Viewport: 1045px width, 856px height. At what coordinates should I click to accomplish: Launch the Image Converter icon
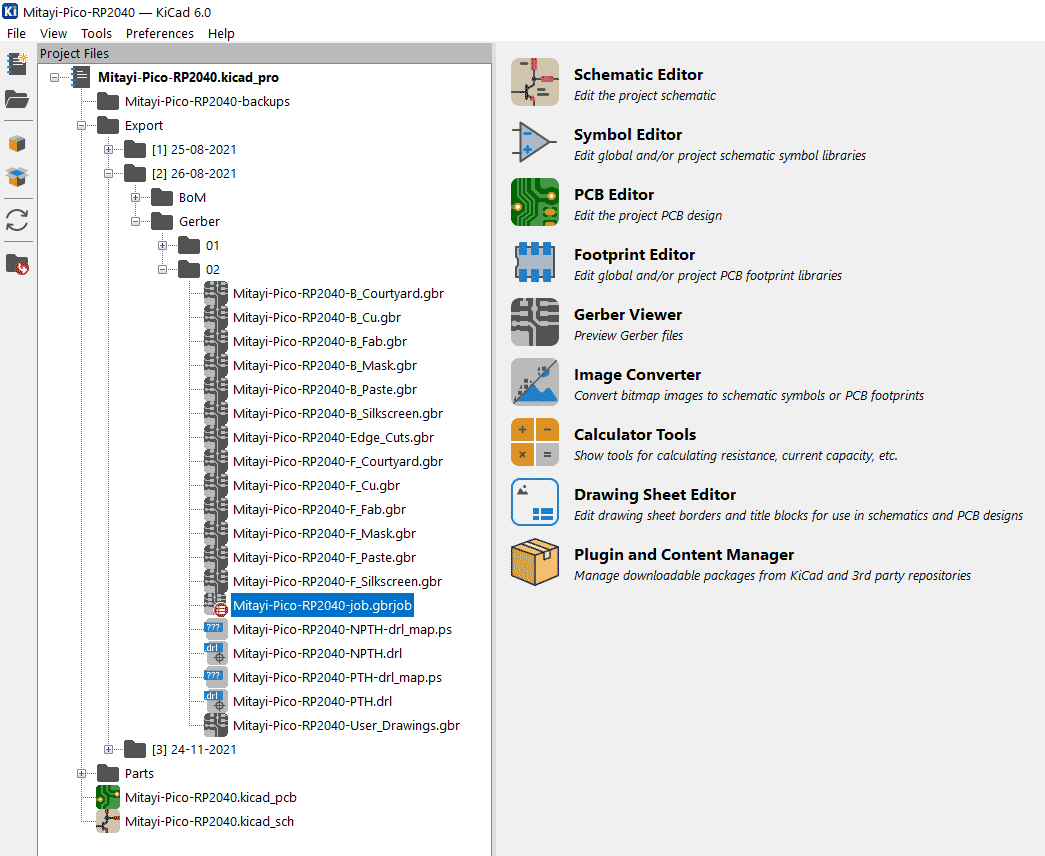pos(534,382)
